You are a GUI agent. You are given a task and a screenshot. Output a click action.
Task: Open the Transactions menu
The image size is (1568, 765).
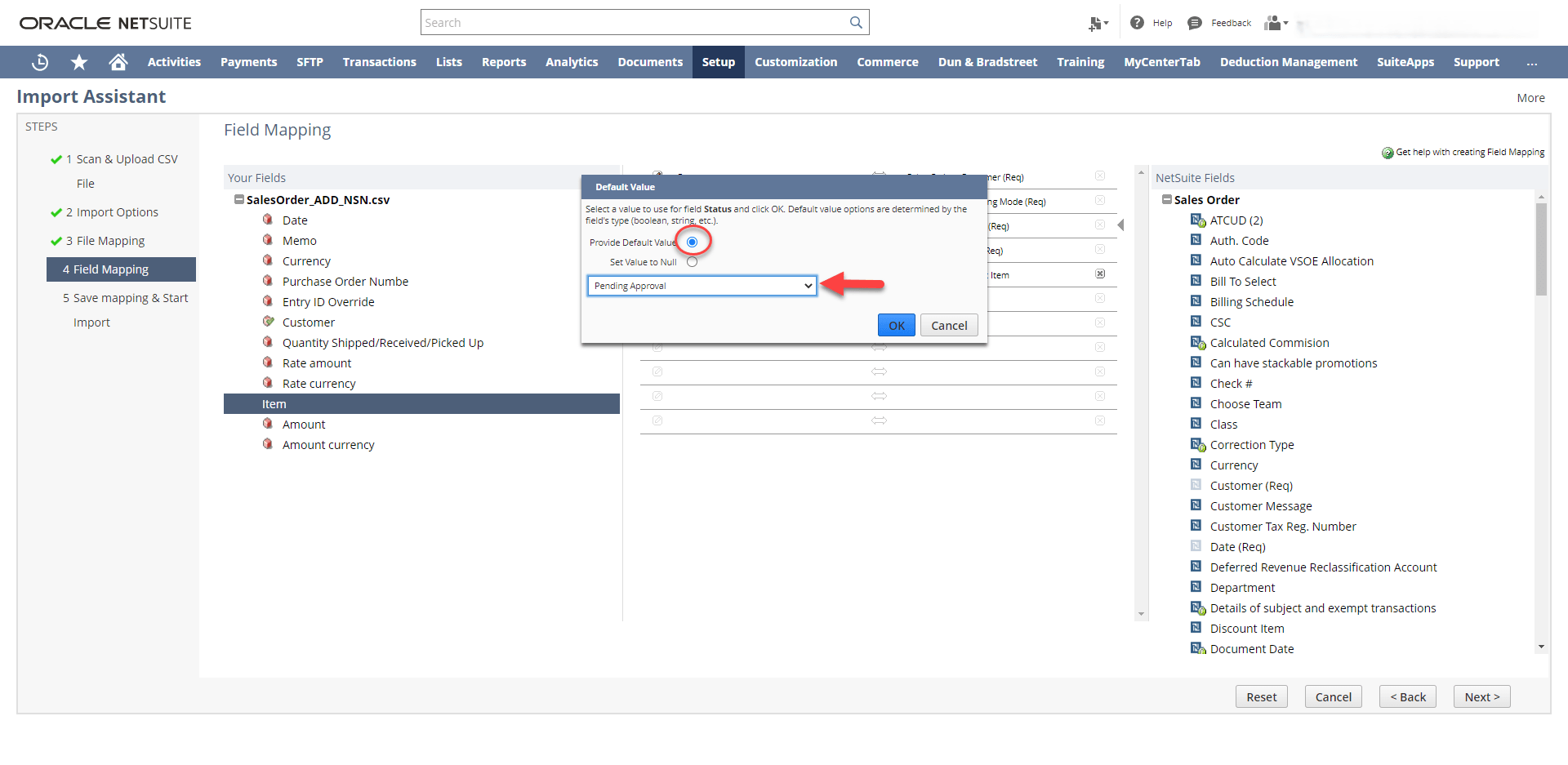point(379,62)
